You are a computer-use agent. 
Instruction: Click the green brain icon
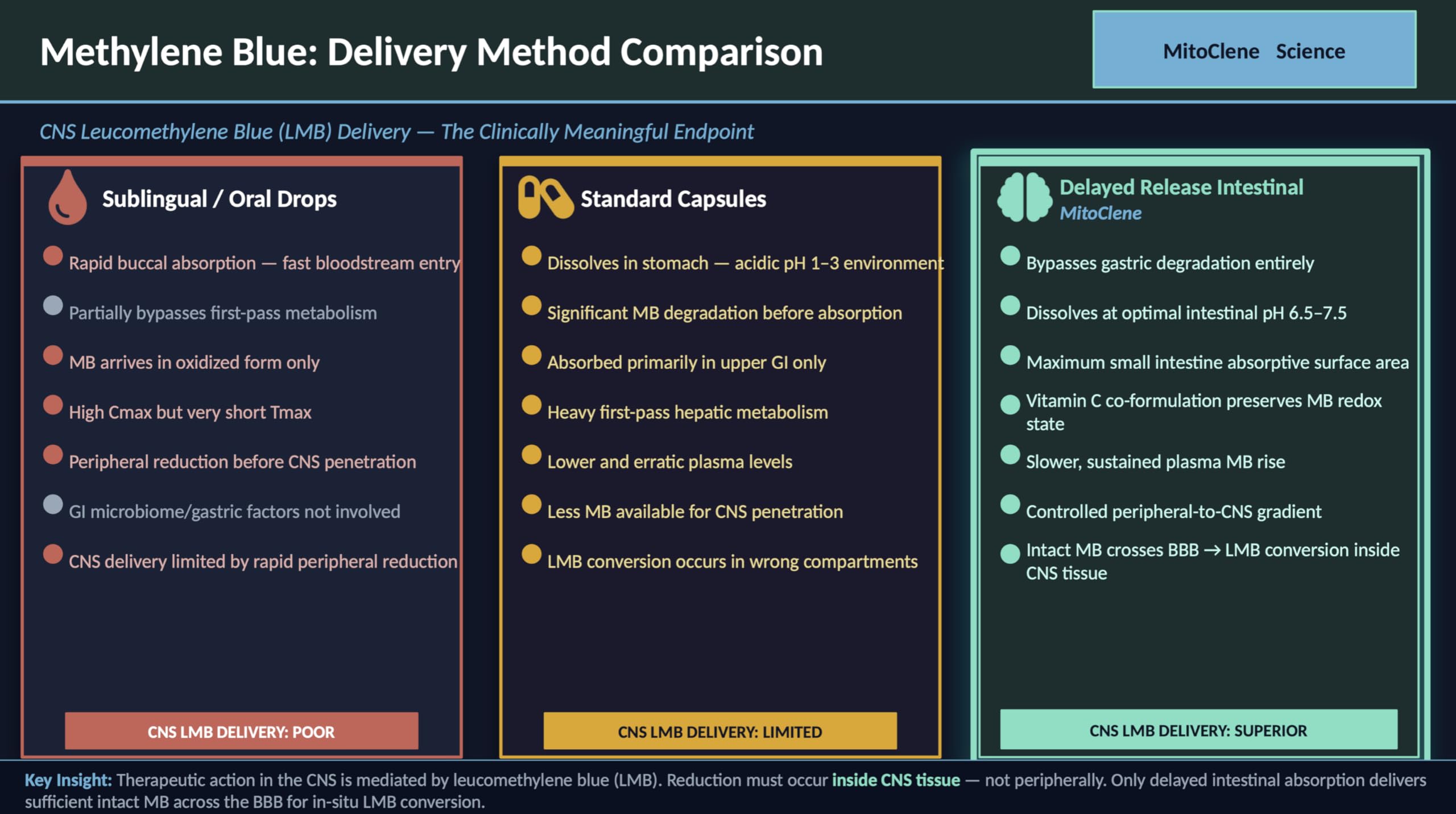[1024, 197]
